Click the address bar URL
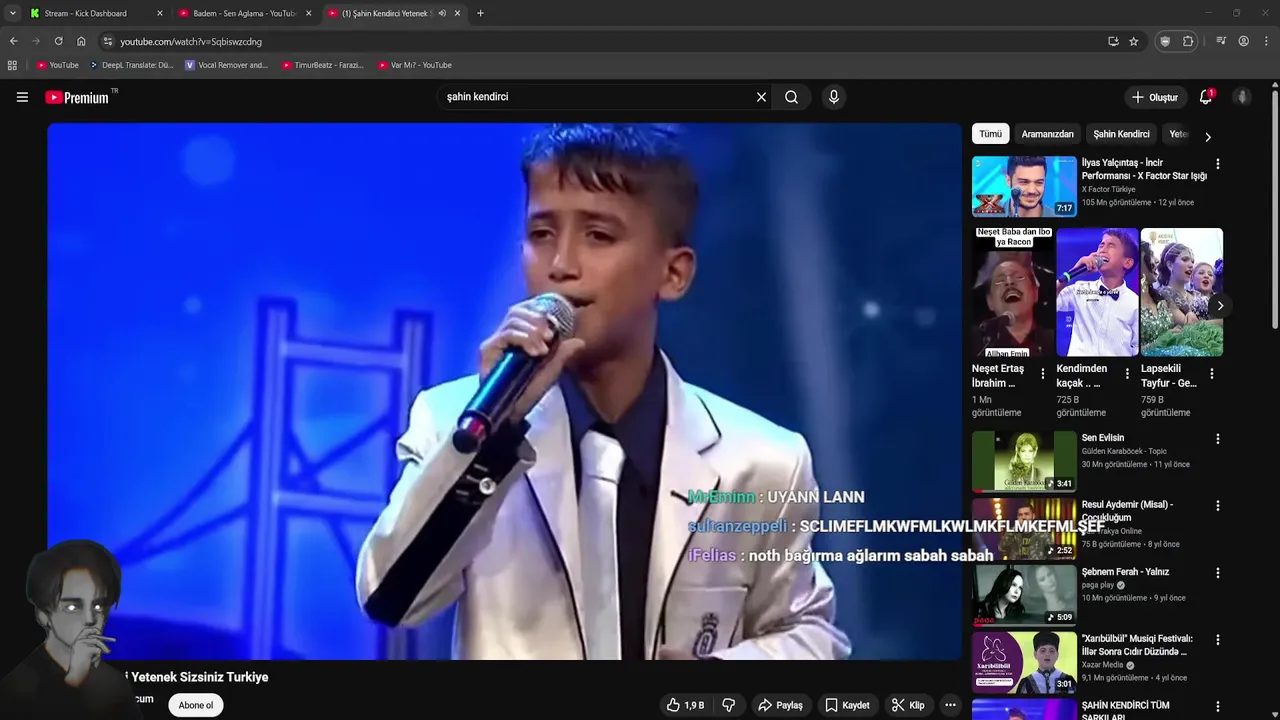The width and height of the screenshot is (1280, 720). click(x=191, y=42)
